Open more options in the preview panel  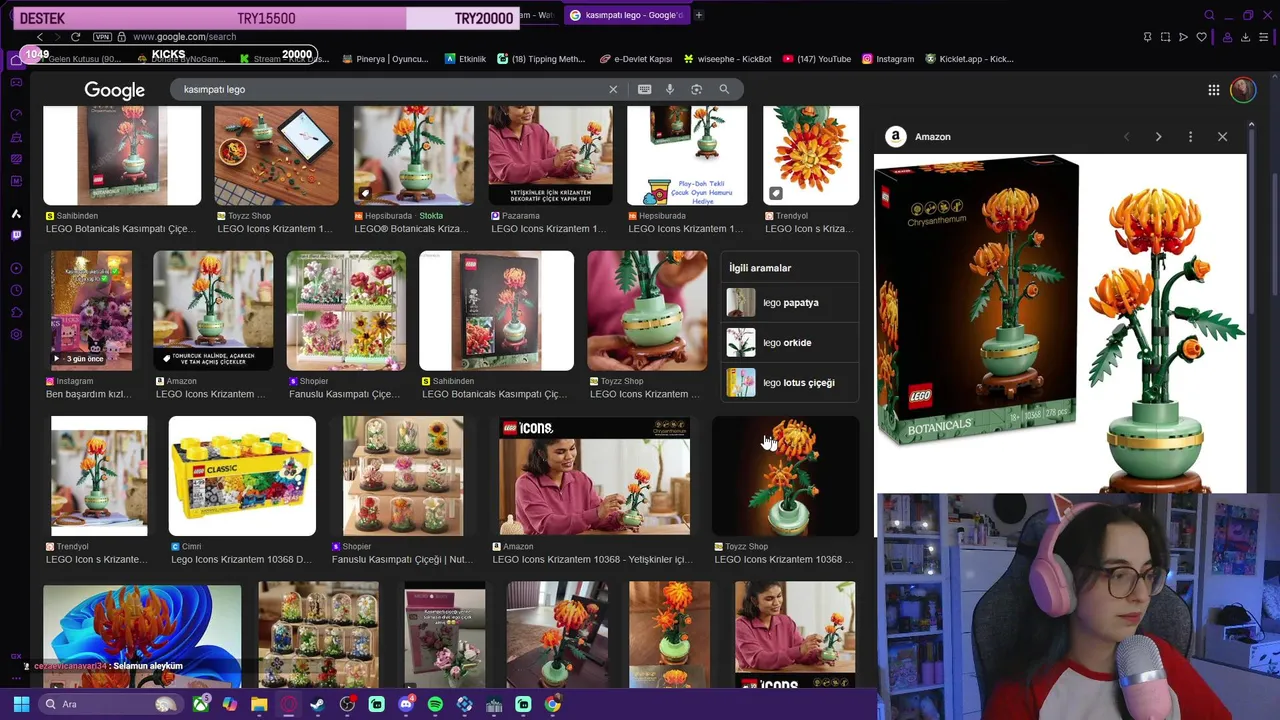1190,137
